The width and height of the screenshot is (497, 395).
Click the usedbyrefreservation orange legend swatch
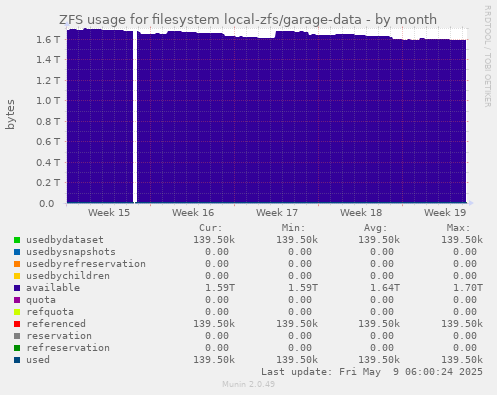tap(17, 264)
